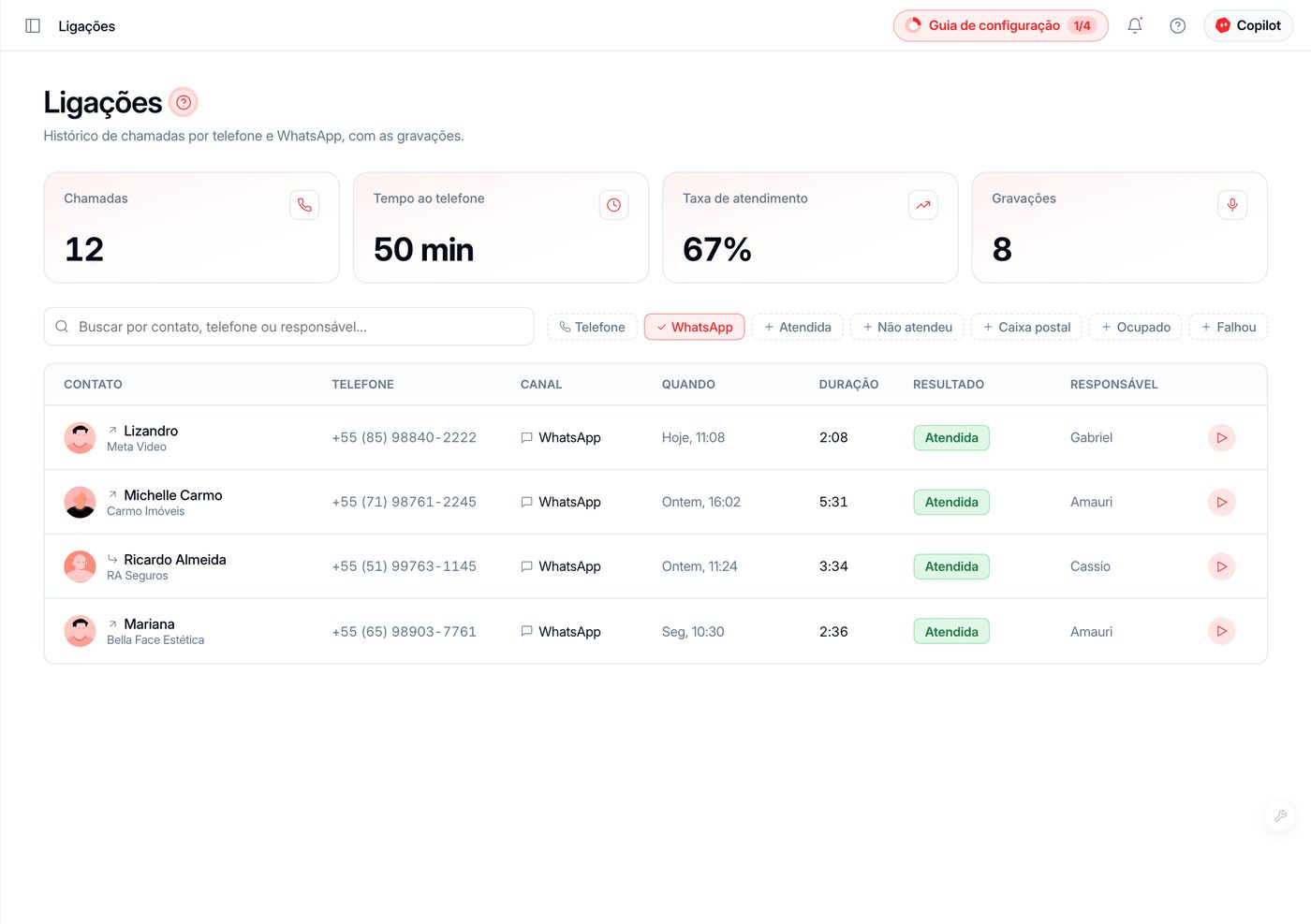1311x924 pixels.
Task: Open Copilot assistant
Action: click(1248, 26)
